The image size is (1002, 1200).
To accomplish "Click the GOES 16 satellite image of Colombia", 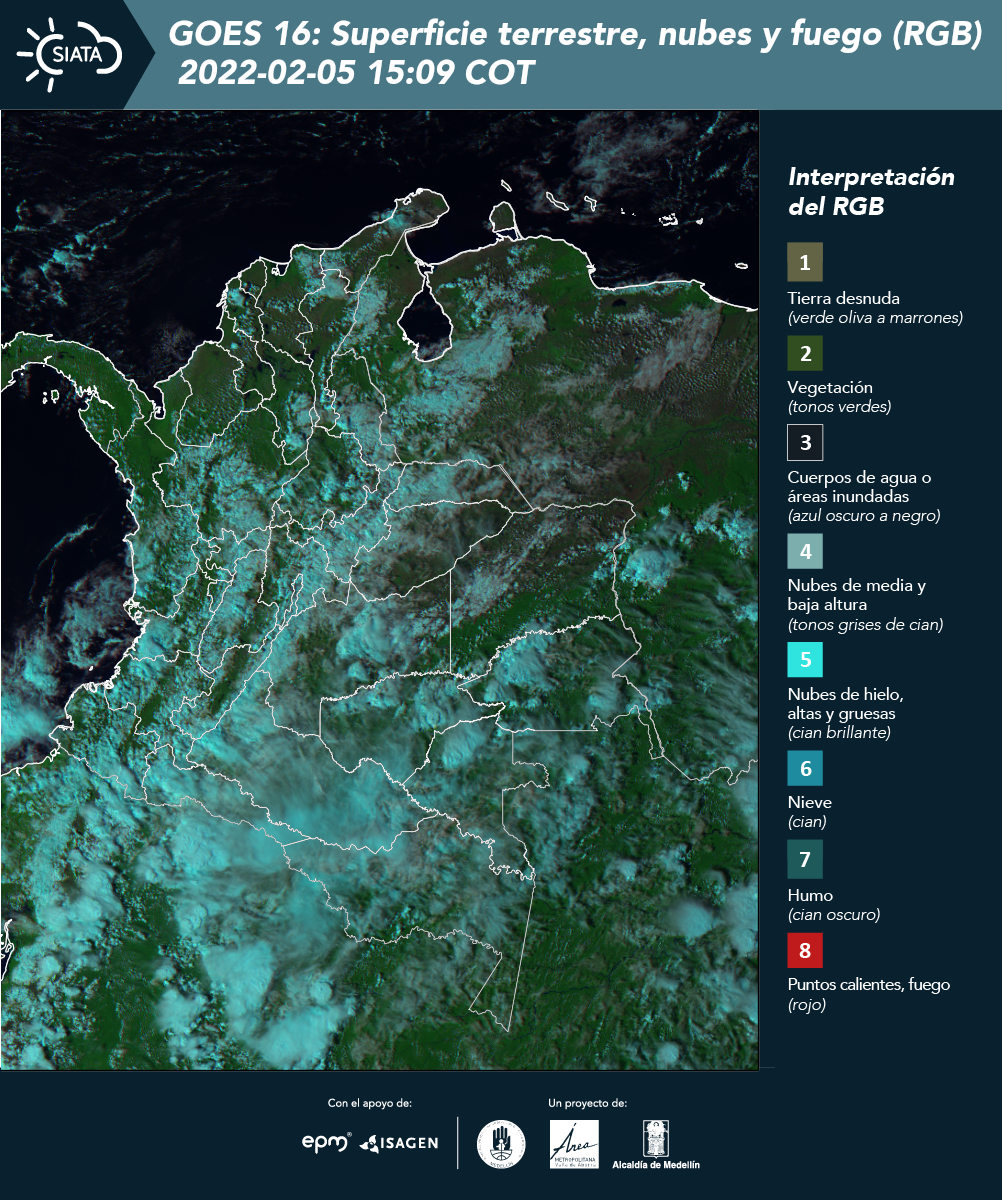I will point(379,589).
